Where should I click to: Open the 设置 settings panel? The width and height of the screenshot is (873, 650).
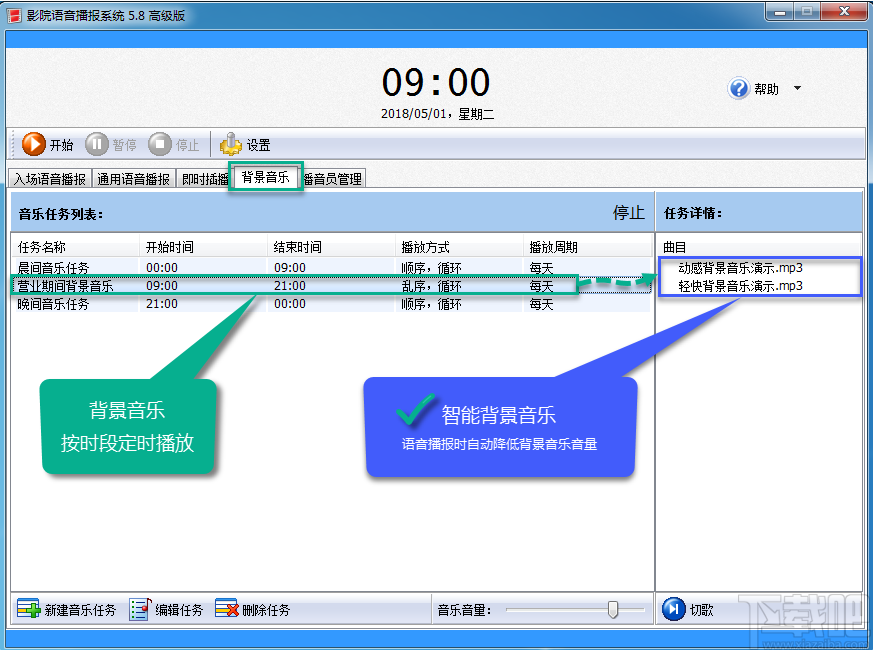tap(233, 144)
